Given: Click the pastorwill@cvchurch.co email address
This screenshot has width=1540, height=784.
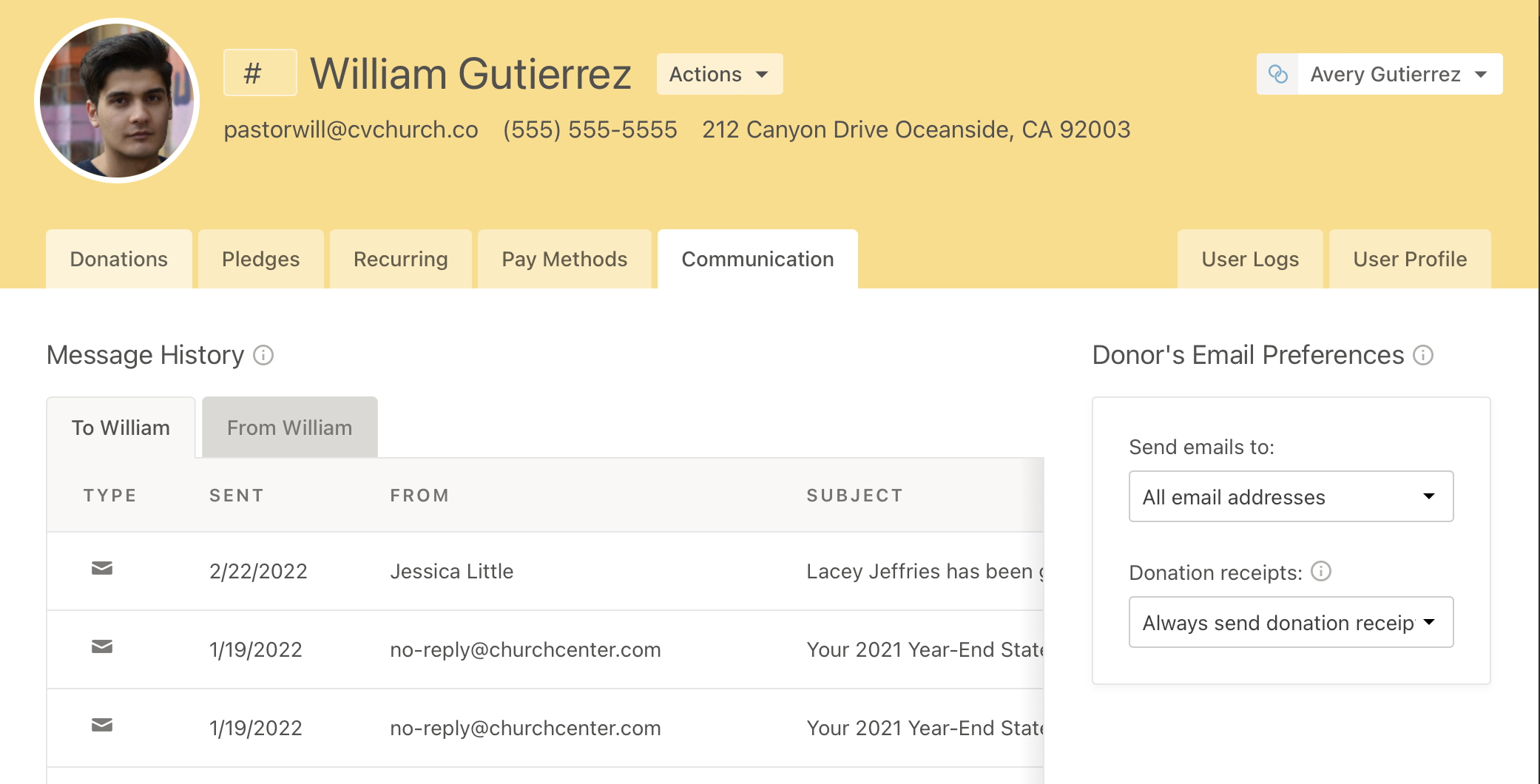Looking at the screenshot, I should (x=351, y=129).
